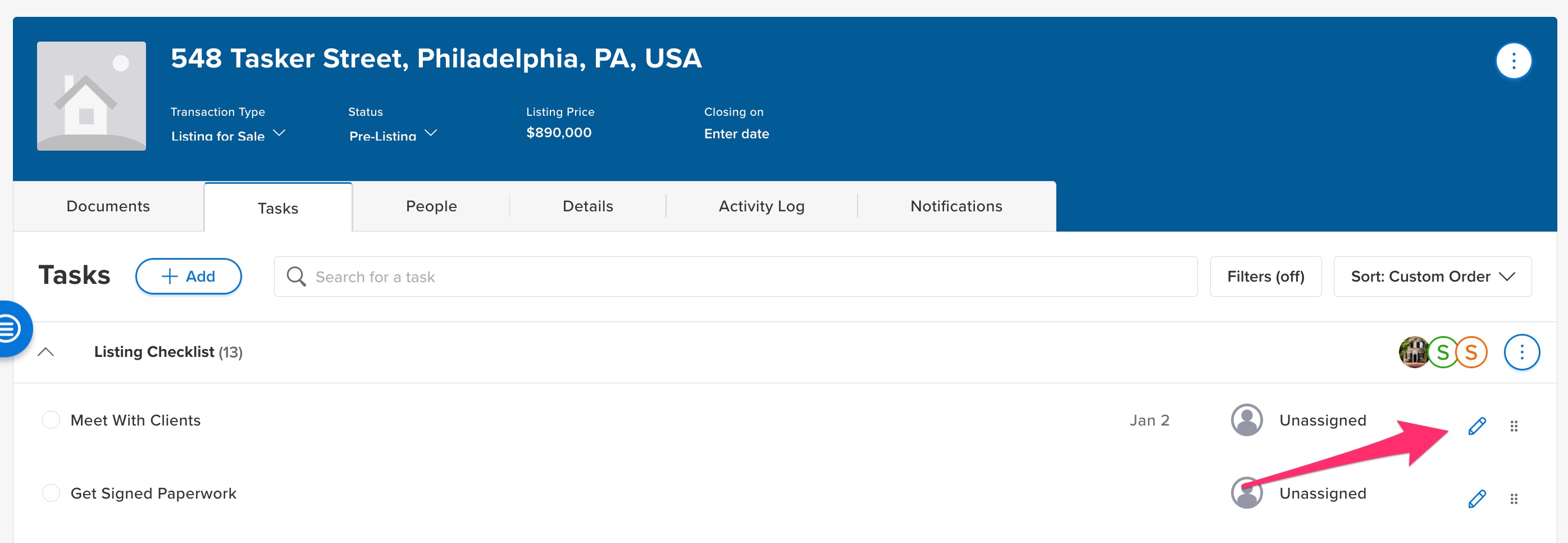
Task: Open the Pre-Listing status dropdown
Action: click(x=393, y=135)
